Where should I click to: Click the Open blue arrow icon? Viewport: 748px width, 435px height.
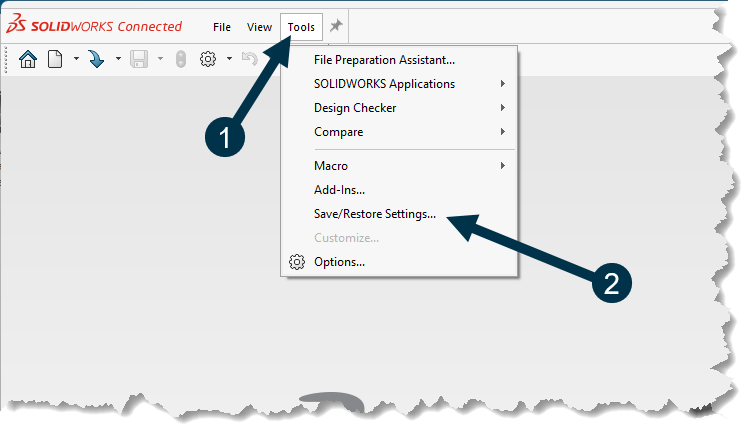96,59
